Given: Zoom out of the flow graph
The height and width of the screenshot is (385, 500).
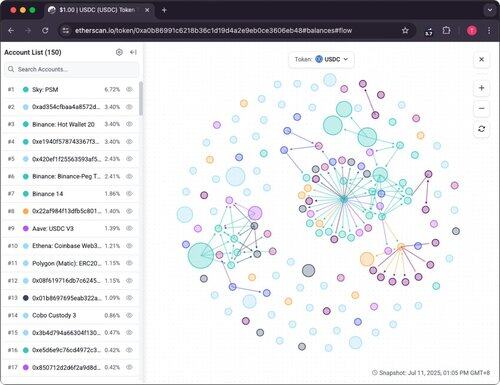Looking at the screenshot, I should [x=481, y=108].
